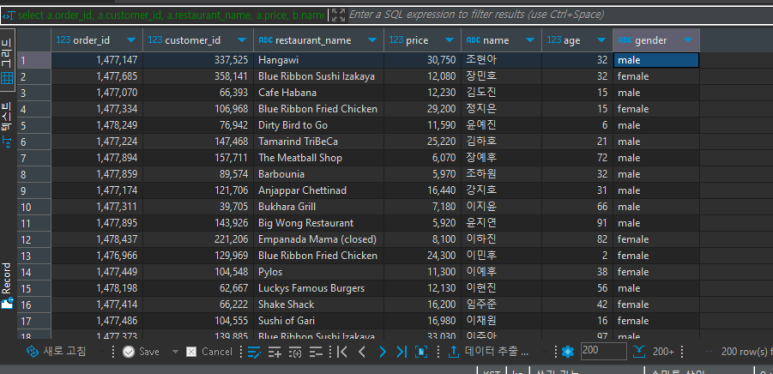Click the export data (데이터 추출) button
773x374 pixels.
(488, 351)
